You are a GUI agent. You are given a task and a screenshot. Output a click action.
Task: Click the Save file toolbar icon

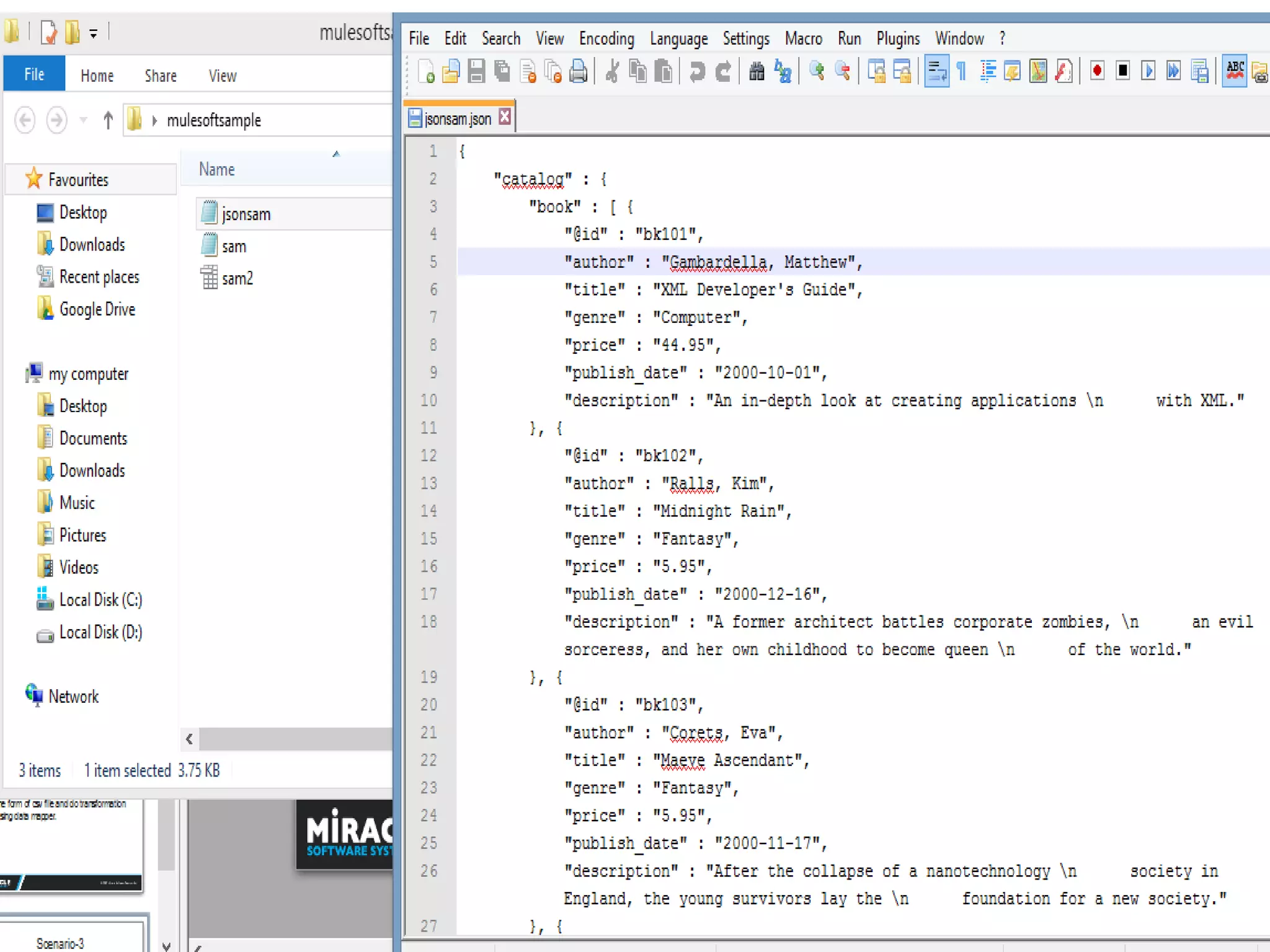[x=476, y=71]
